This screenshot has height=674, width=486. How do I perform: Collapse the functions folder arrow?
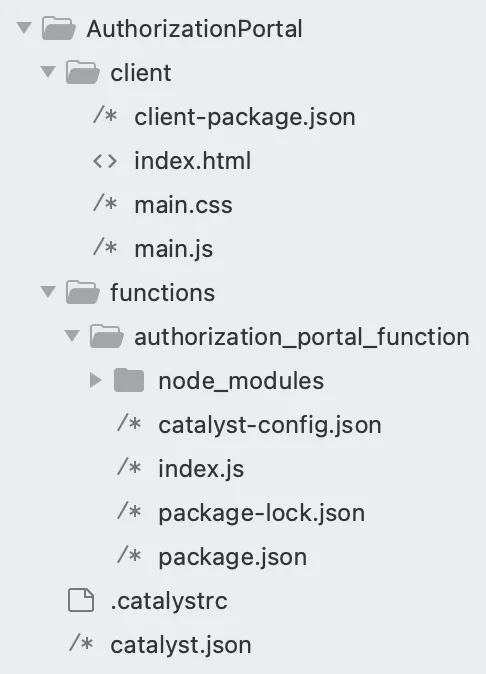48,292
